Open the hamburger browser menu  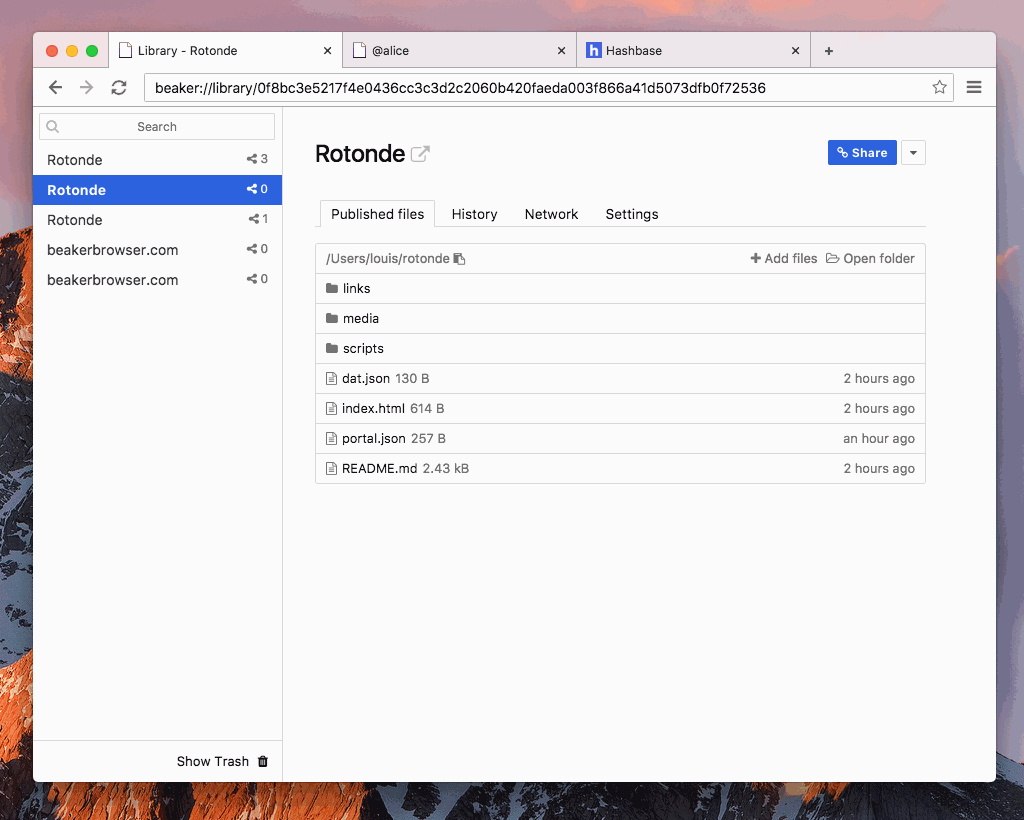point(974,87)
